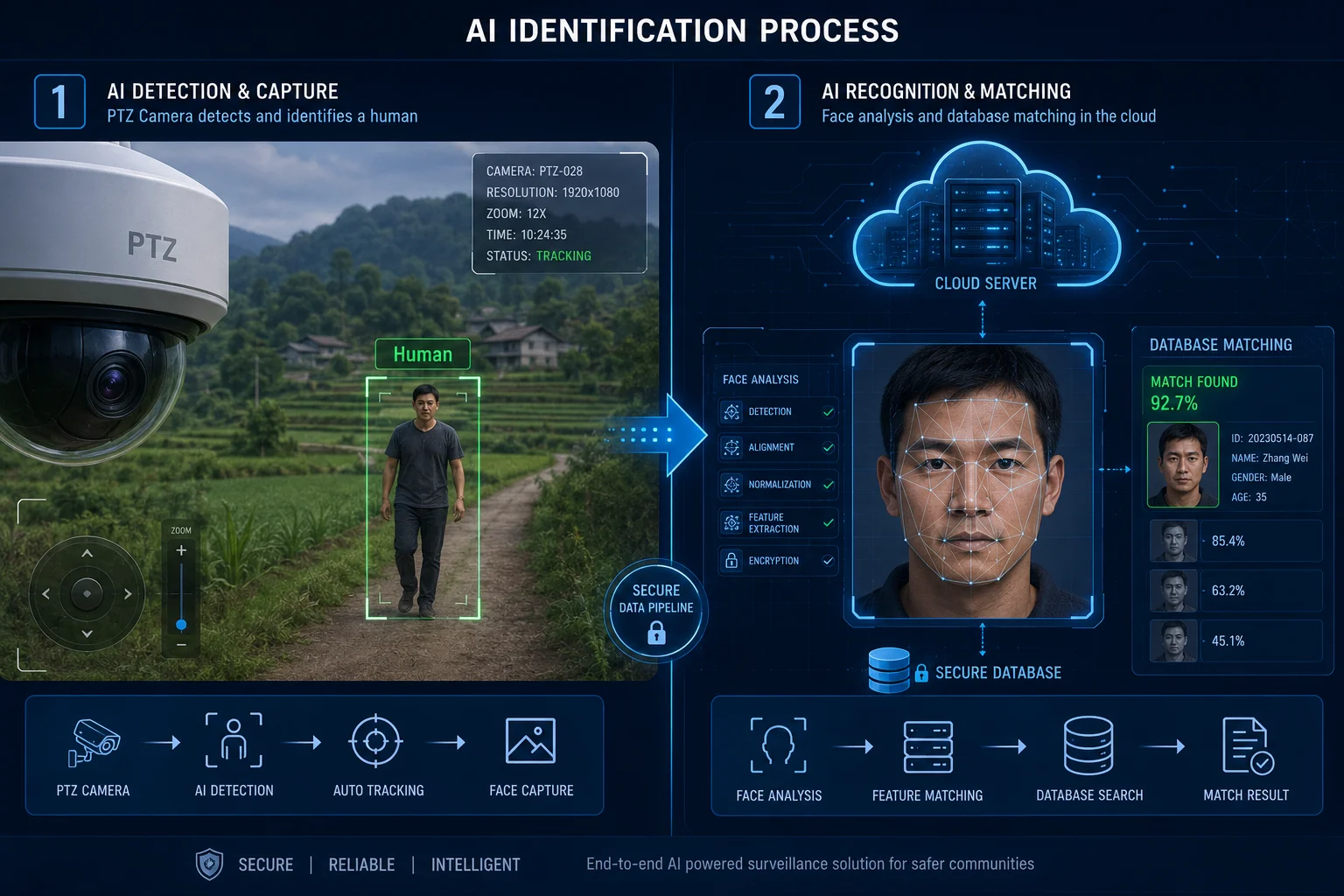The image size is (1344, 896).
Task: Select the 63.2% candidate face thumbnail
Action: click(1173, 591)
